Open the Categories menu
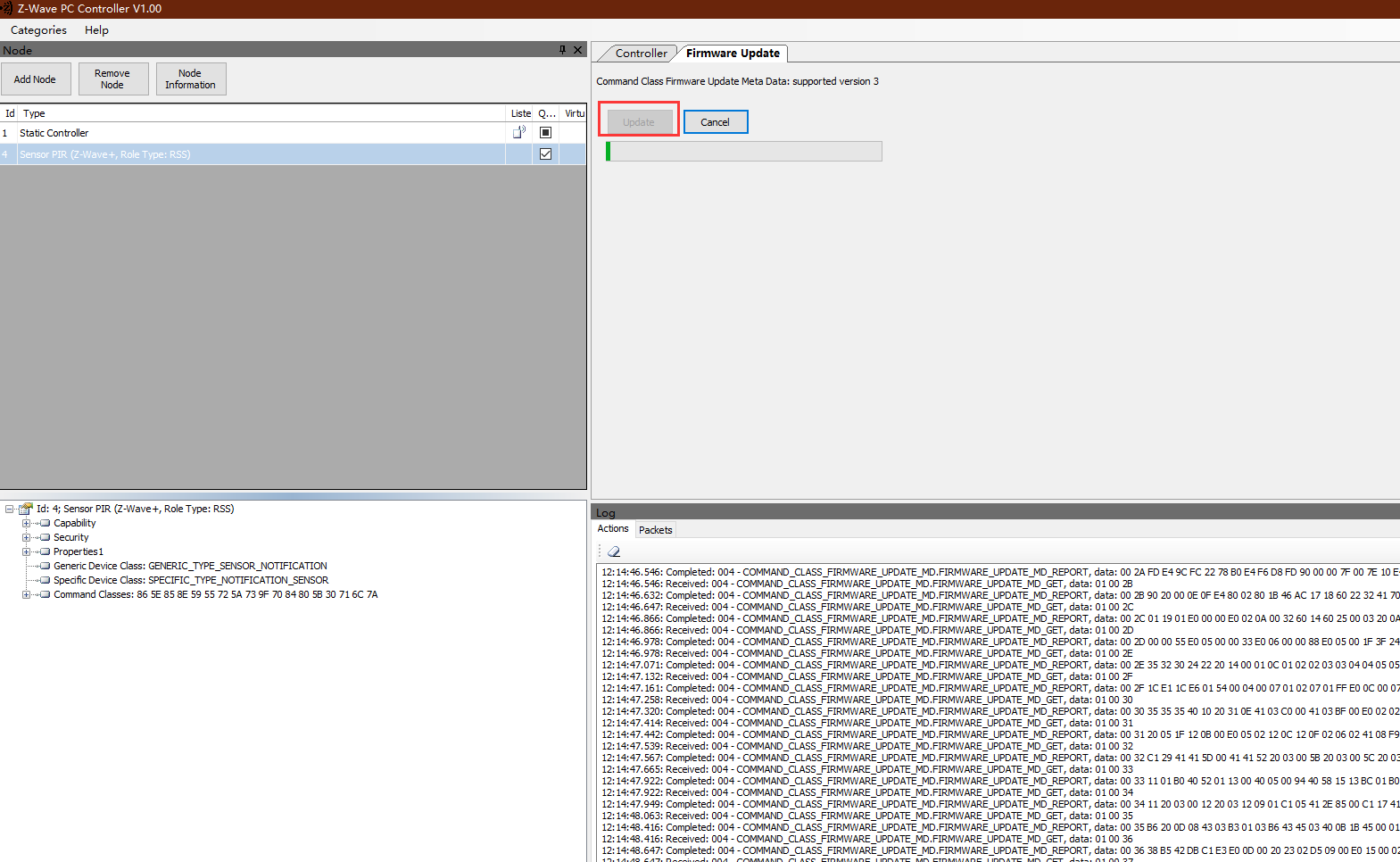The width and height of the screenshot is (1400, 862). (x=38, y=29)
